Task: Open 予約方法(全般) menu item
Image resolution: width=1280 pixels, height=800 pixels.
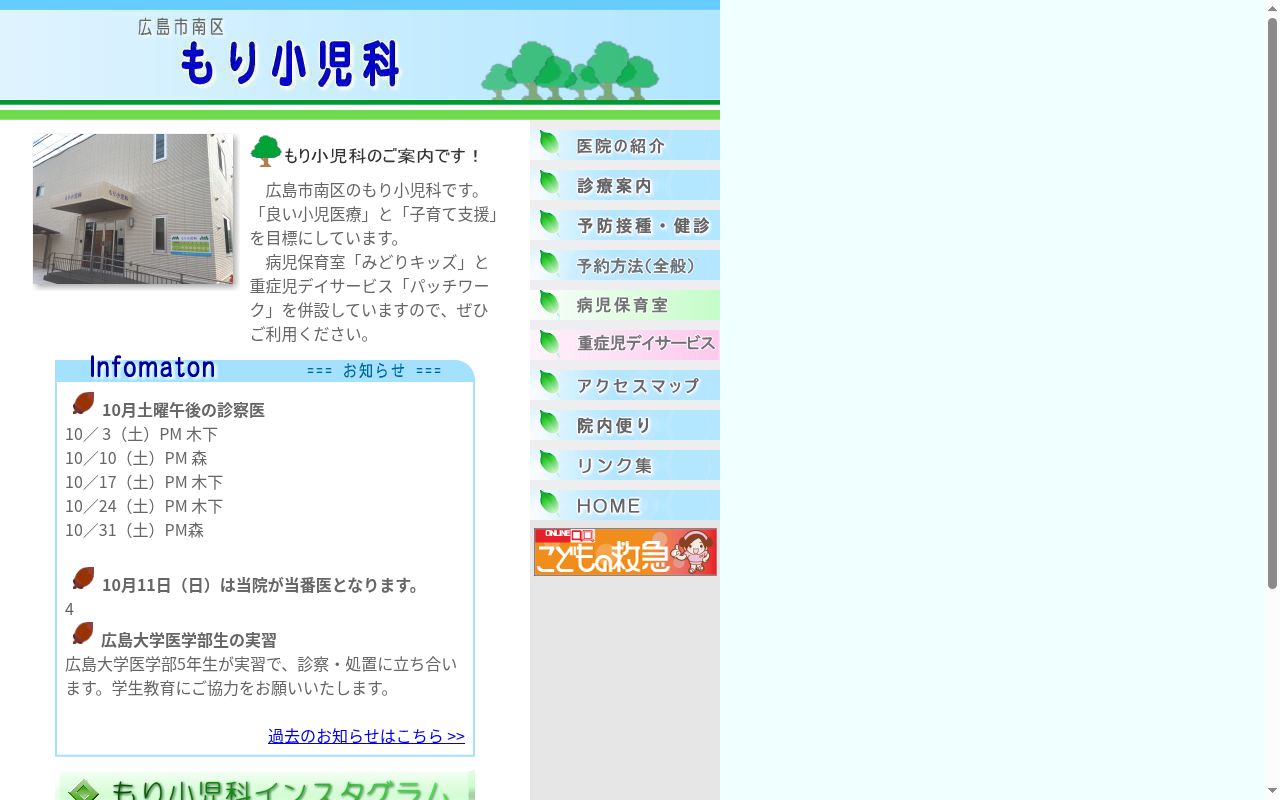Action: tap(625, 265)
